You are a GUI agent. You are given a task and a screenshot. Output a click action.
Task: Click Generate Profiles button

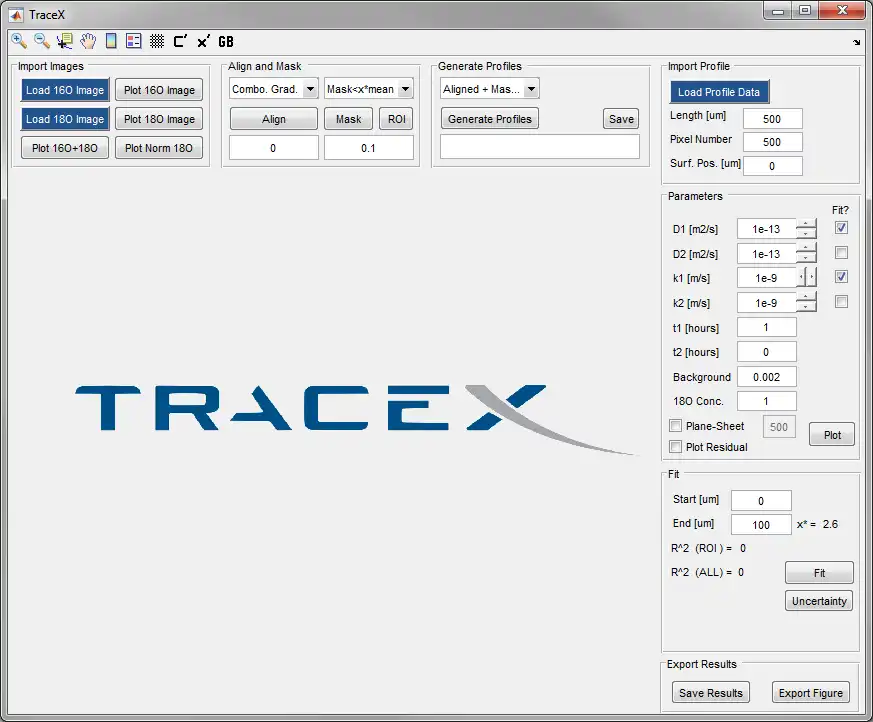pyautogui.click(x=490, y=119)
